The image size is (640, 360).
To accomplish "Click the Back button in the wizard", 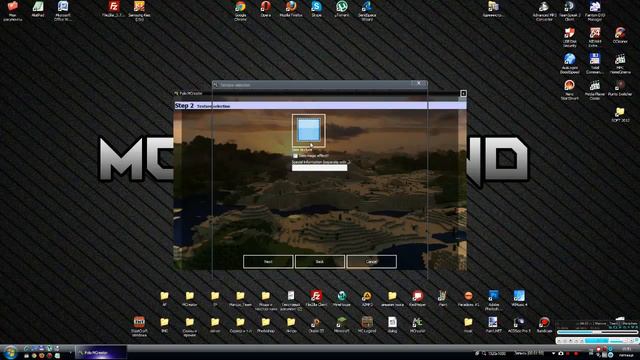I will click(320, 262).
